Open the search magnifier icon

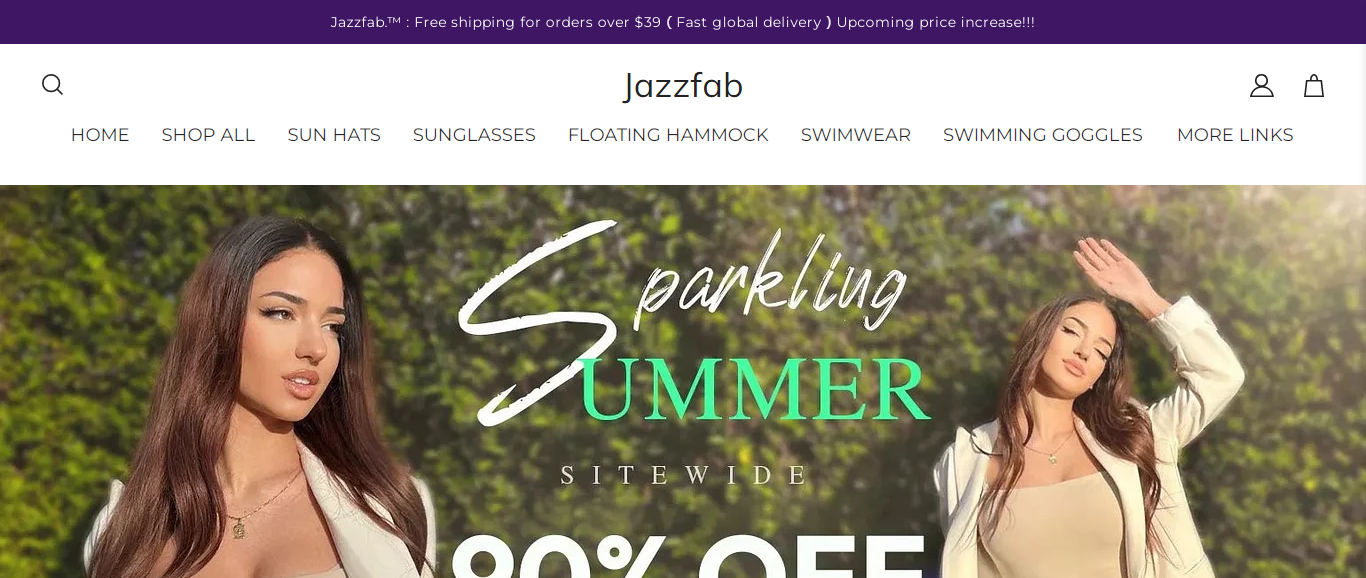point(52,85)
